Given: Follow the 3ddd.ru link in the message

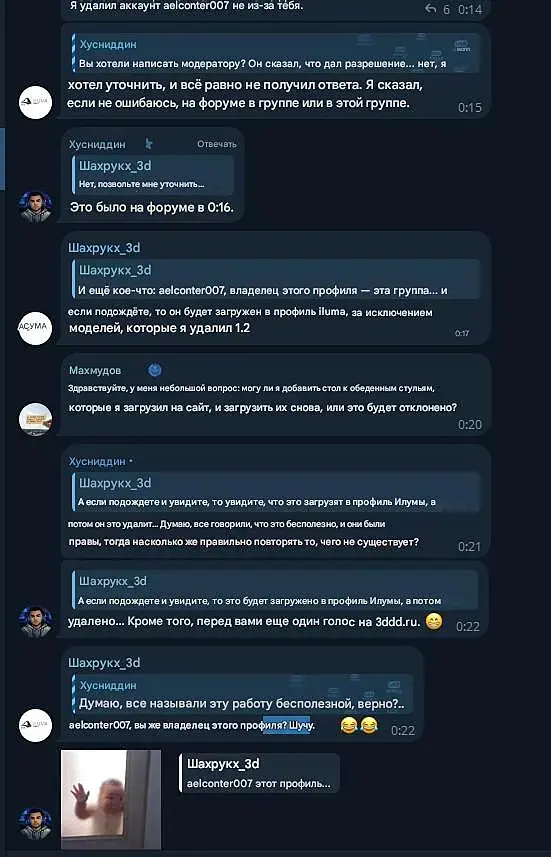Looking at the screenshot, I should pyautogui.click(x=398, y=622).
